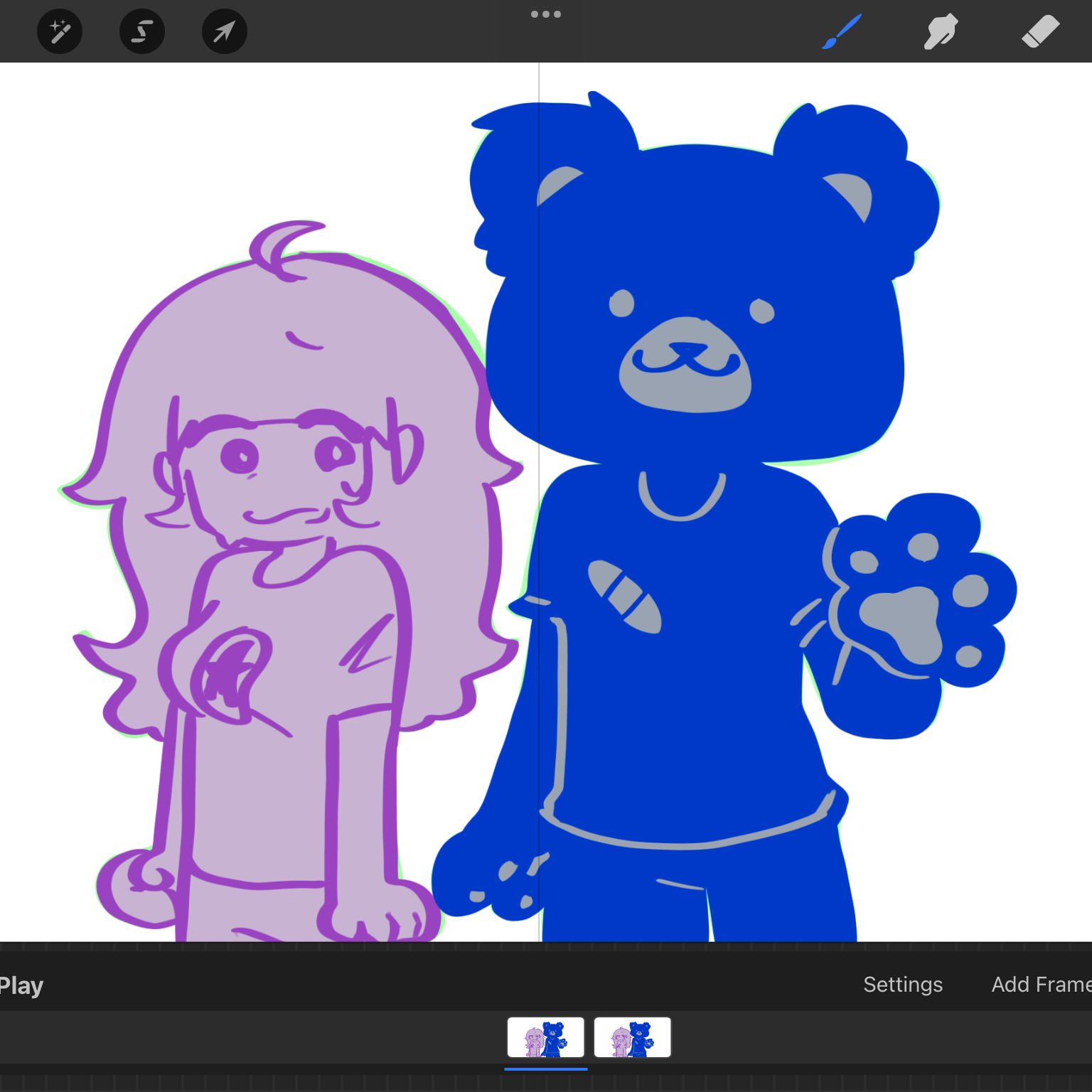Switch to the Eraser tool
The width and height of the screenshot is (1092, 1092).
(1040, 31)
